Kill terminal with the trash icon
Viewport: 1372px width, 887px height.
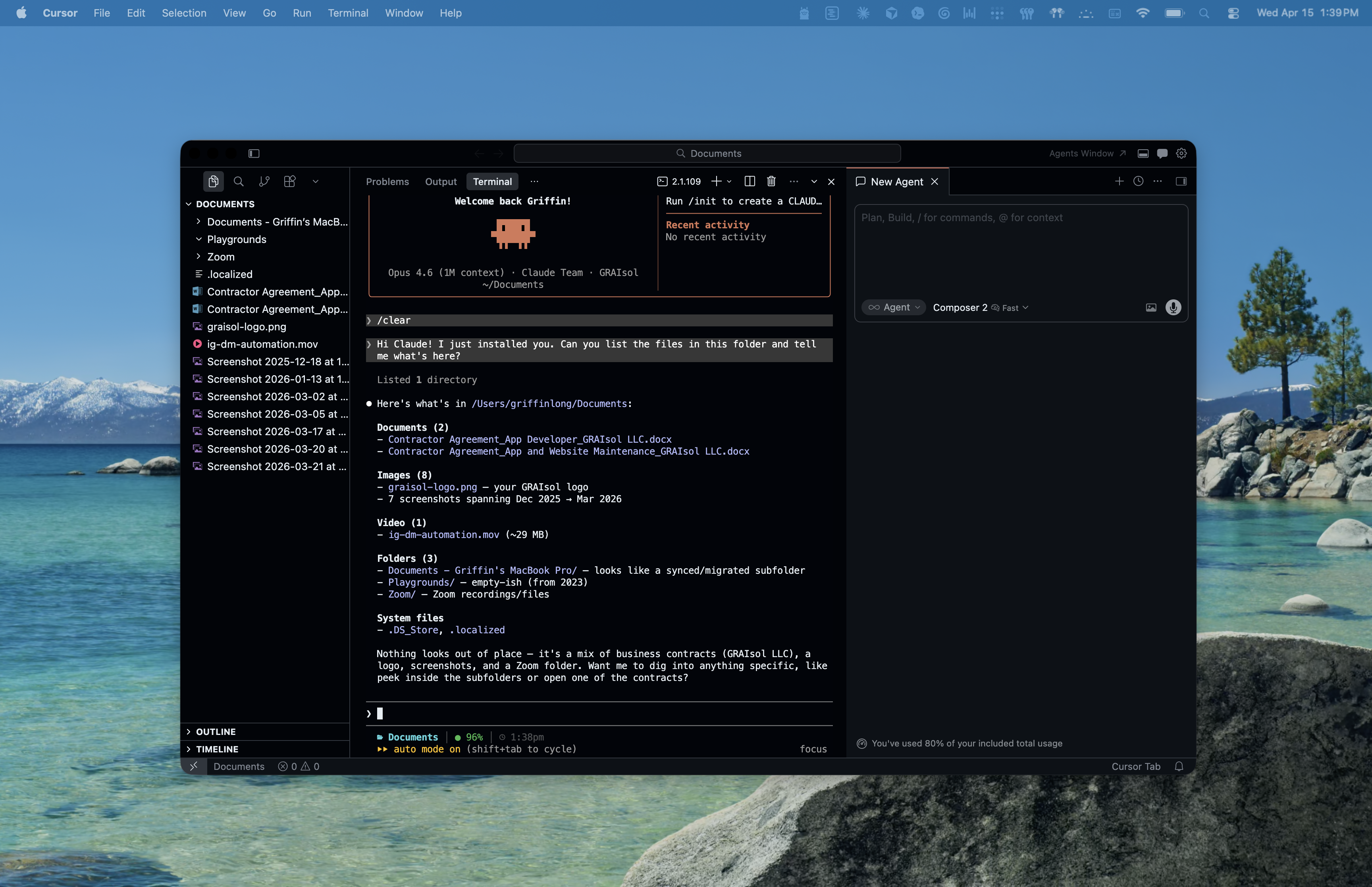[x=771, y=181]
